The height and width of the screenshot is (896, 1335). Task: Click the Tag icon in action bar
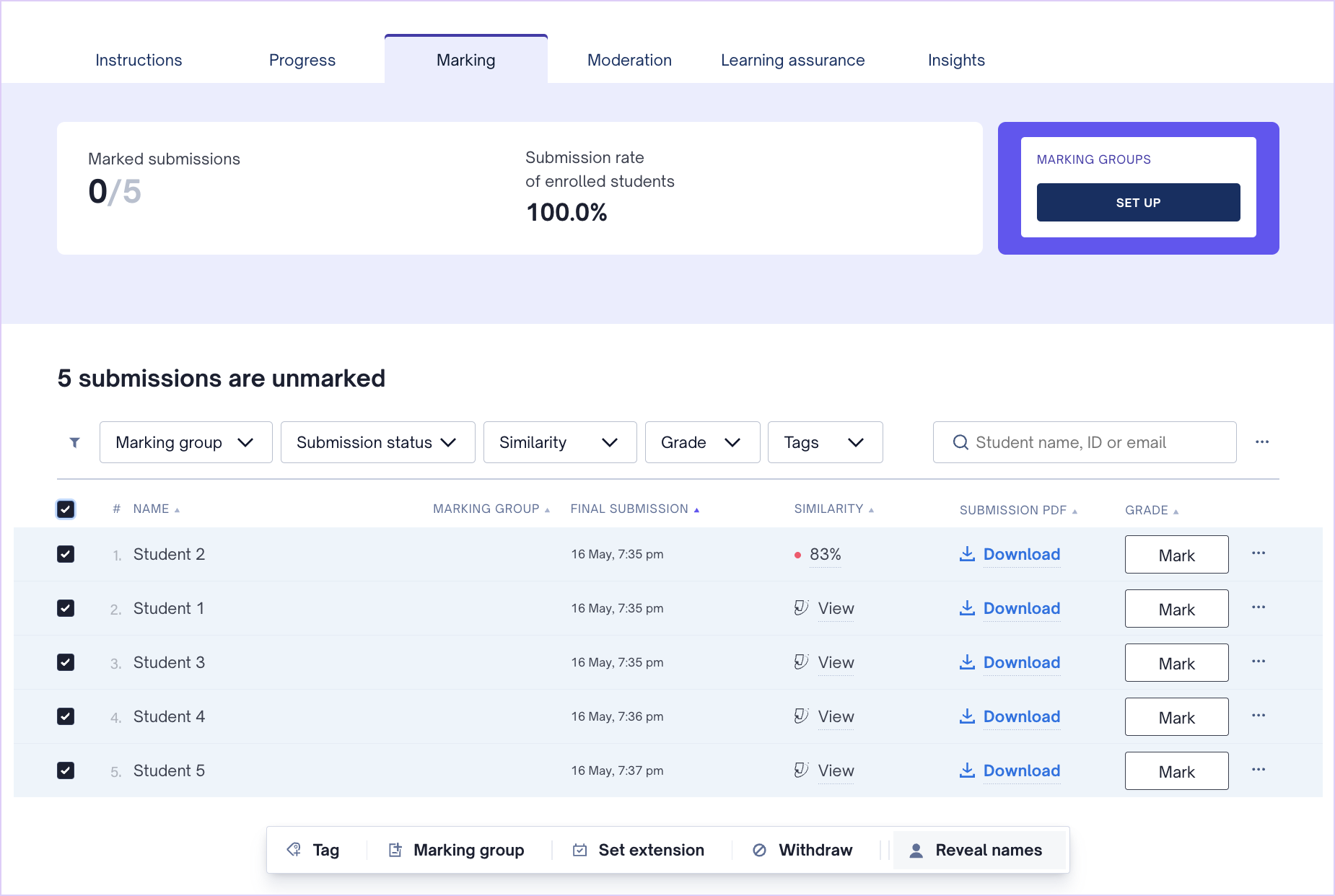(x=294, y=850)
